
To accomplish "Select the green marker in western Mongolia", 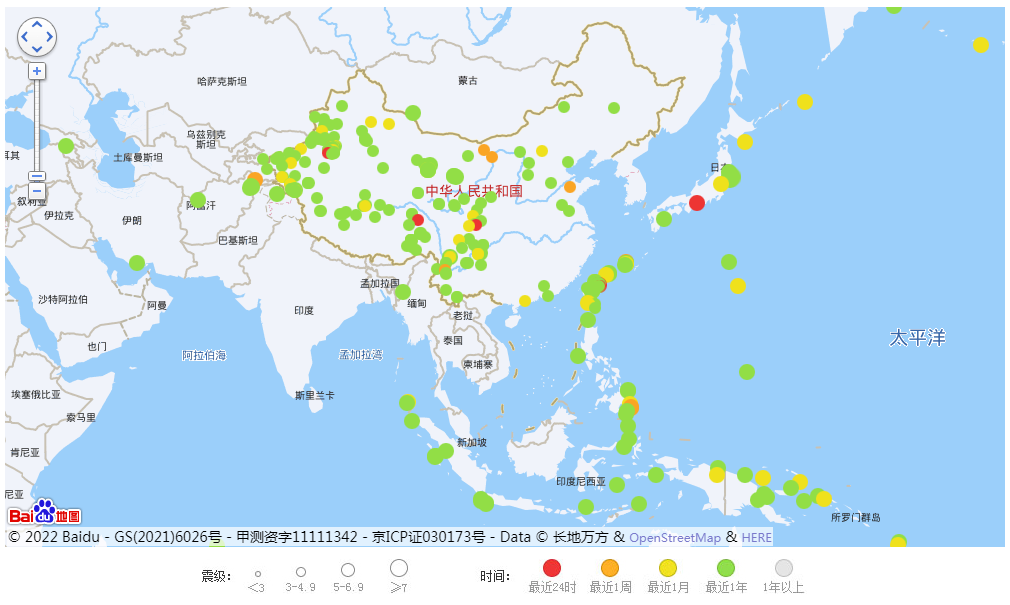I will (413, 113).
